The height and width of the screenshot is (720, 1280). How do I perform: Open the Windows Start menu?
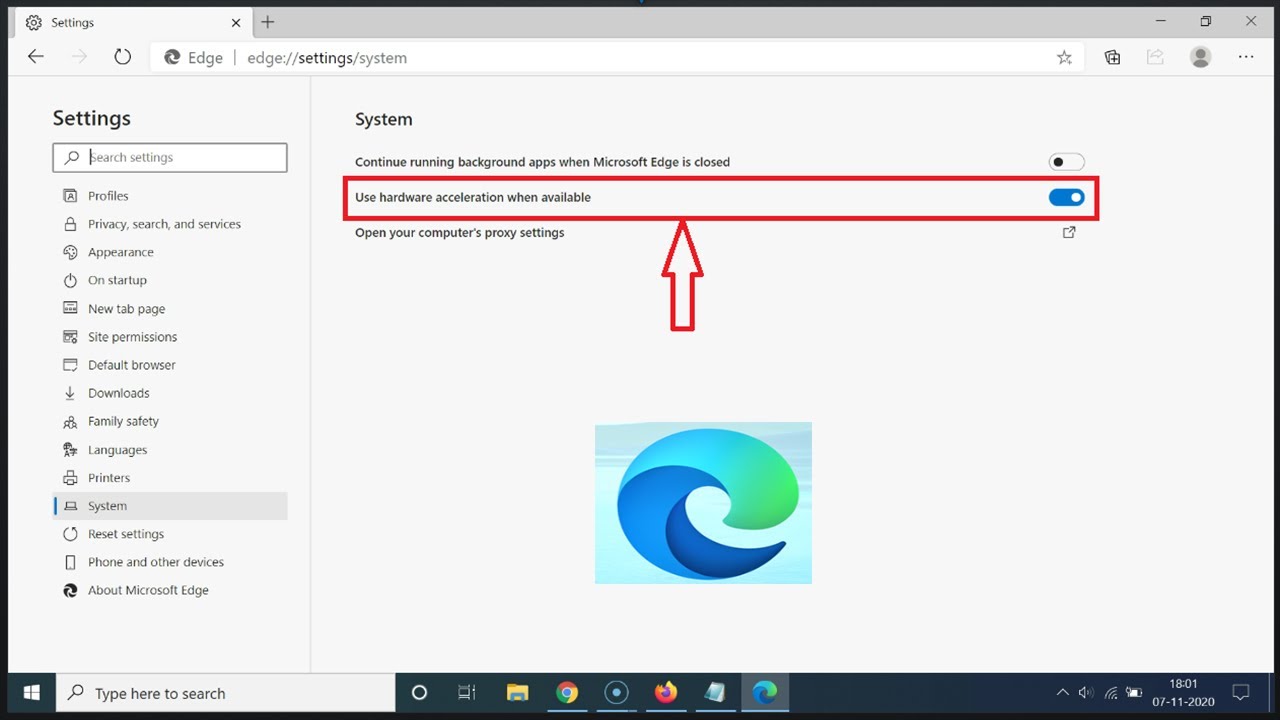31,692
